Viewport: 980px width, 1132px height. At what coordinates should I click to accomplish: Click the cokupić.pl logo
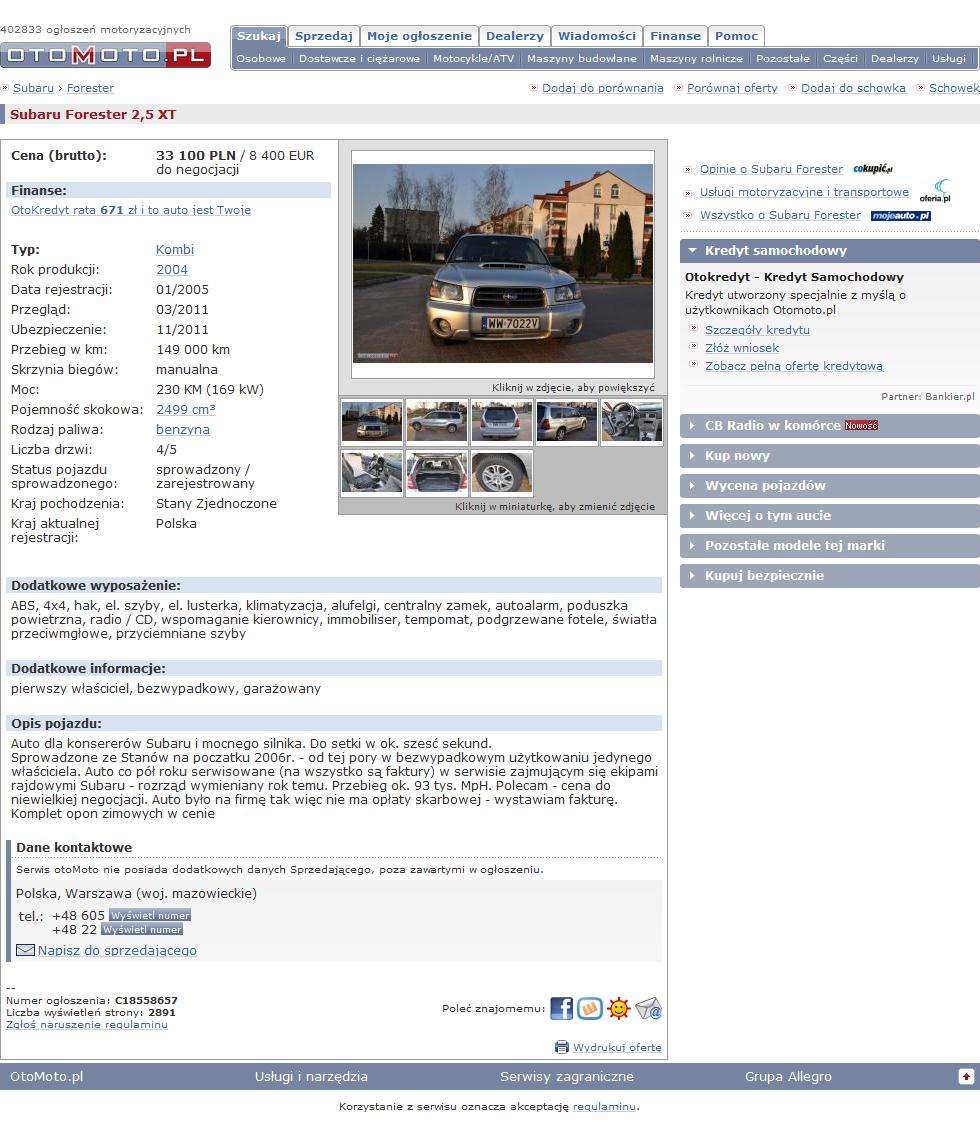click(873, 169)
